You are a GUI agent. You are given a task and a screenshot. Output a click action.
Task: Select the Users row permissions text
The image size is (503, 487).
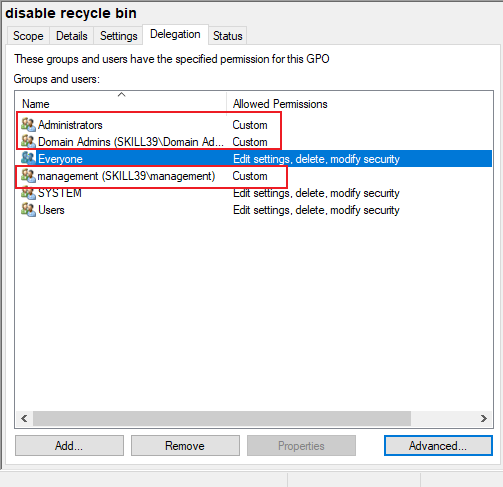[316, 210]
